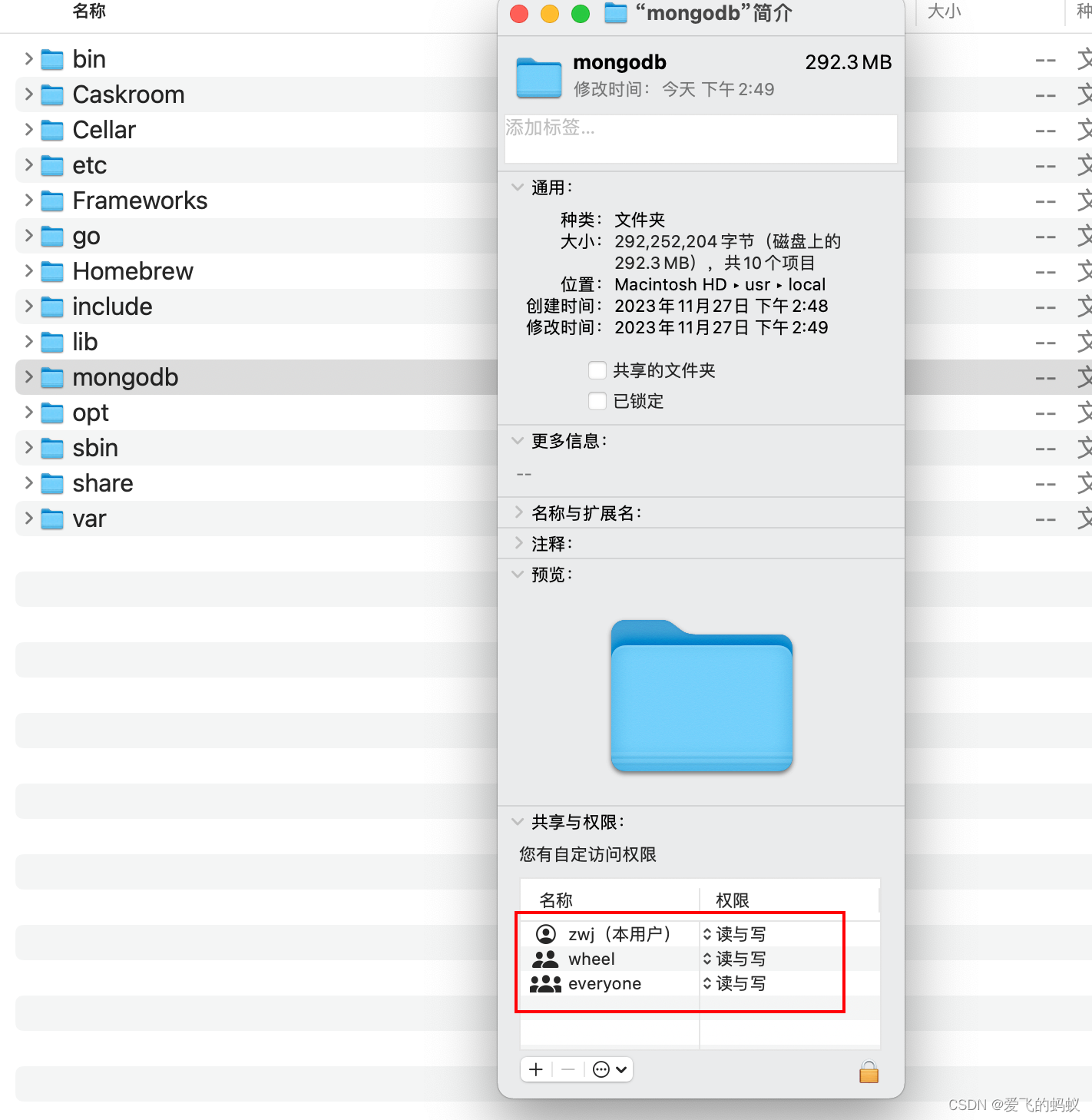1092x1120 pixels.
Task: Close the mongodb info window
Action: (519, 14)
